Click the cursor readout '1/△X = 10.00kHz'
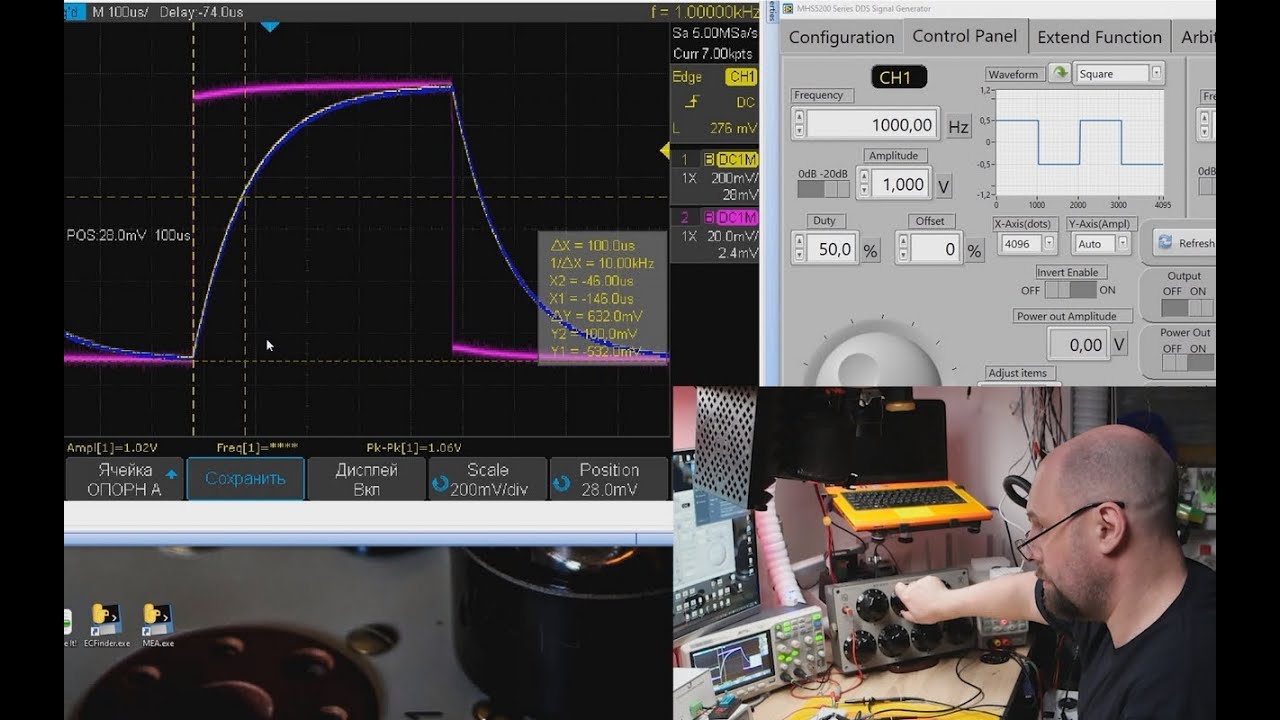The width and height of the screenshot is (1280, 720). (x=602, y=263)
